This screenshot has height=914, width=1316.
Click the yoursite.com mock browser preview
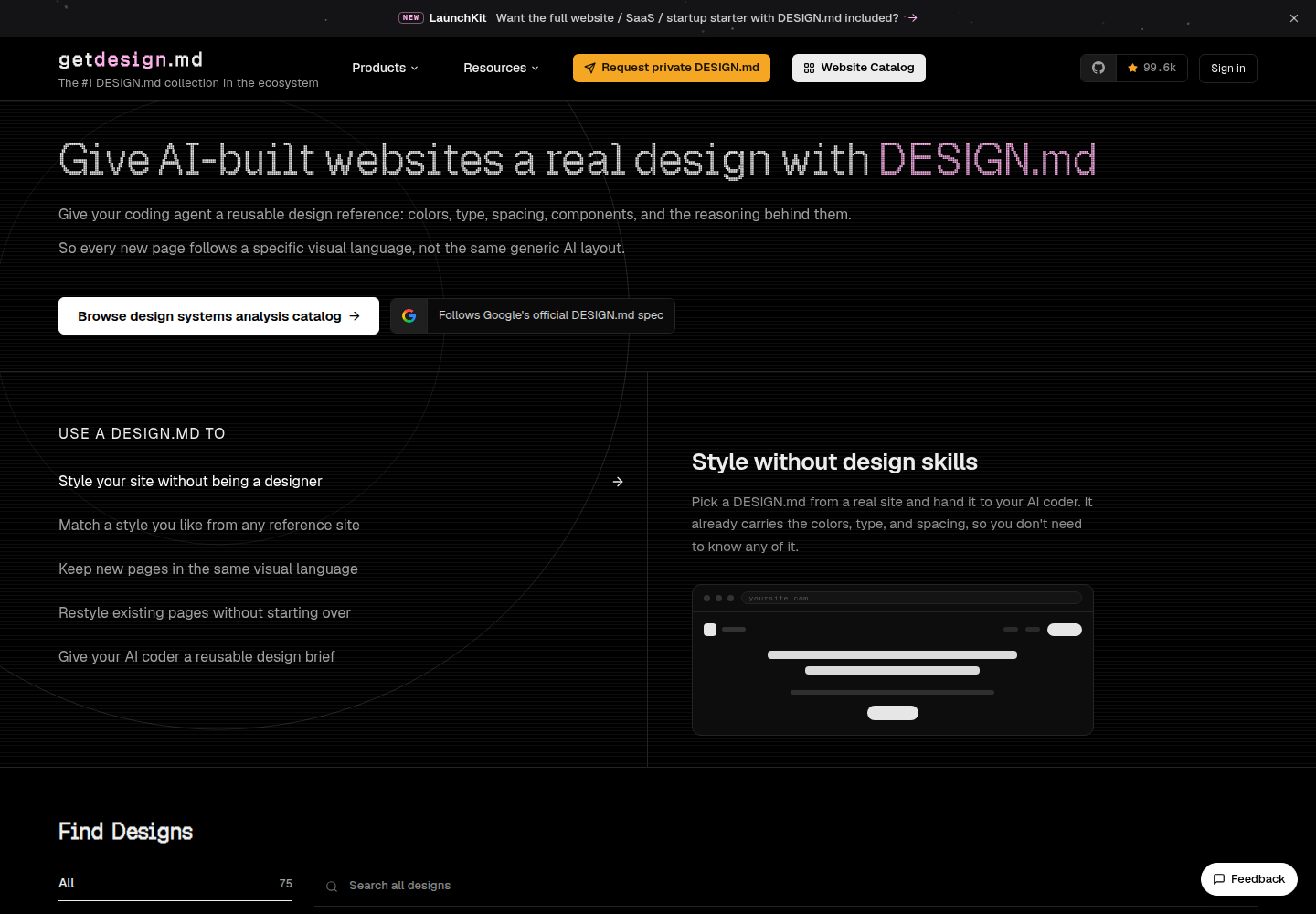(x=893, y=660)
